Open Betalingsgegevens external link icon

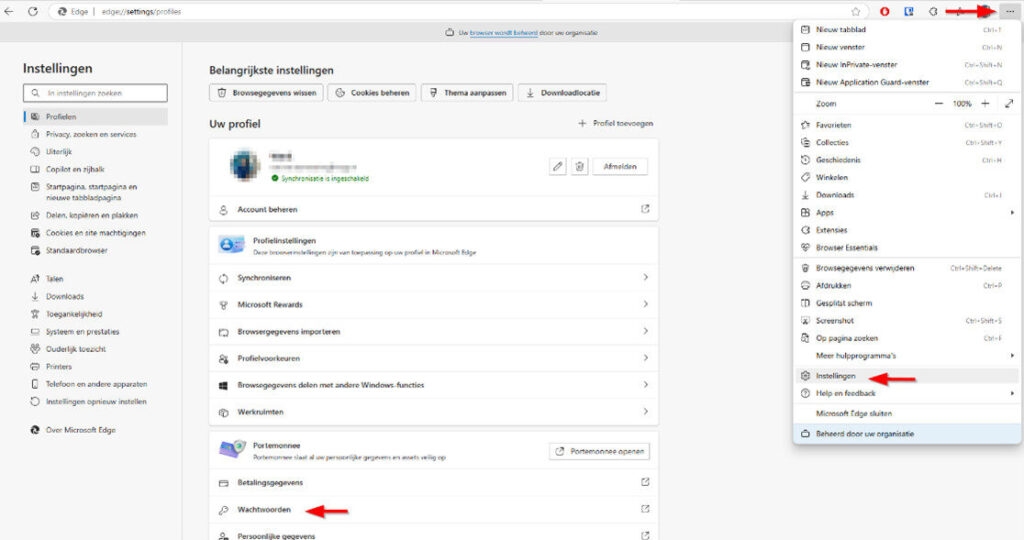tap(645, 482)
